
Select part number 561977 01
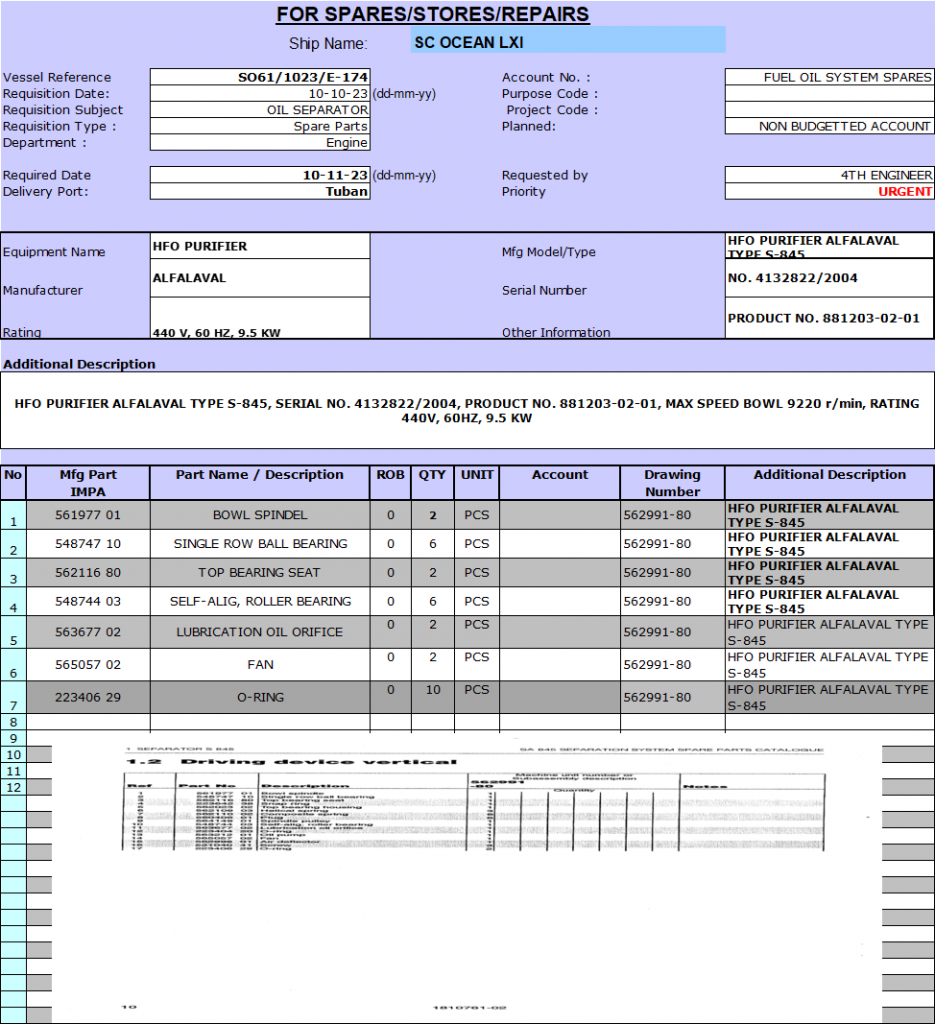[87, 515]
